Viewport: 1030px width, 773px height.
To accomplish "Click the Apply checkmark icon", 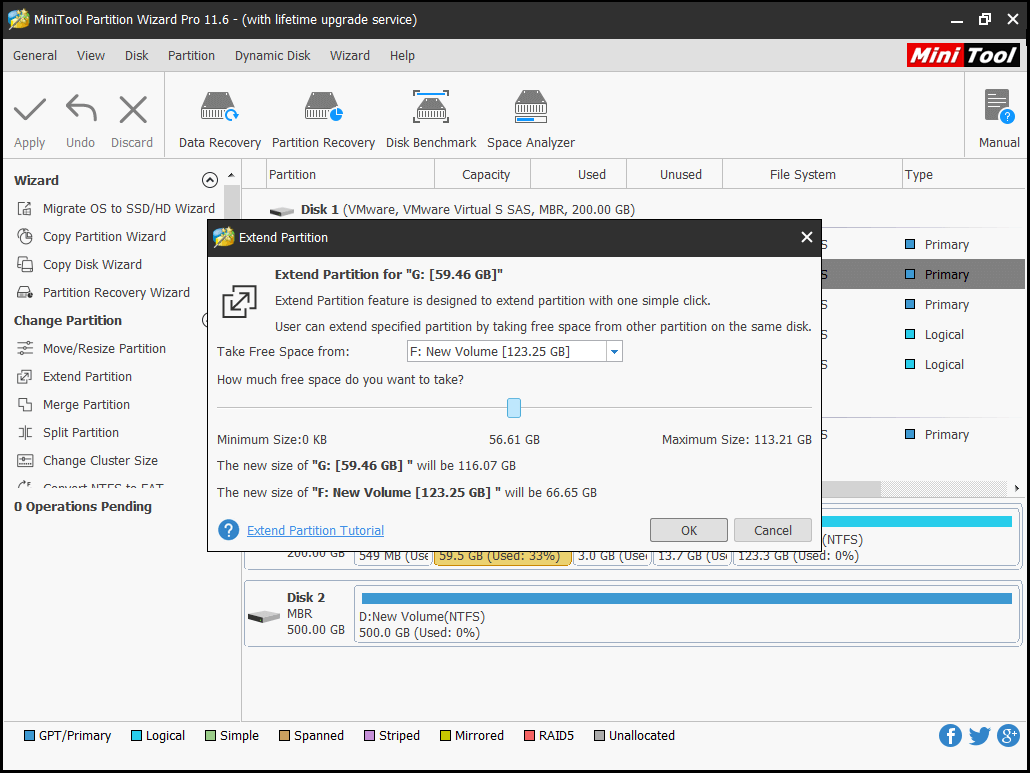I will click(x=30, y=110).
